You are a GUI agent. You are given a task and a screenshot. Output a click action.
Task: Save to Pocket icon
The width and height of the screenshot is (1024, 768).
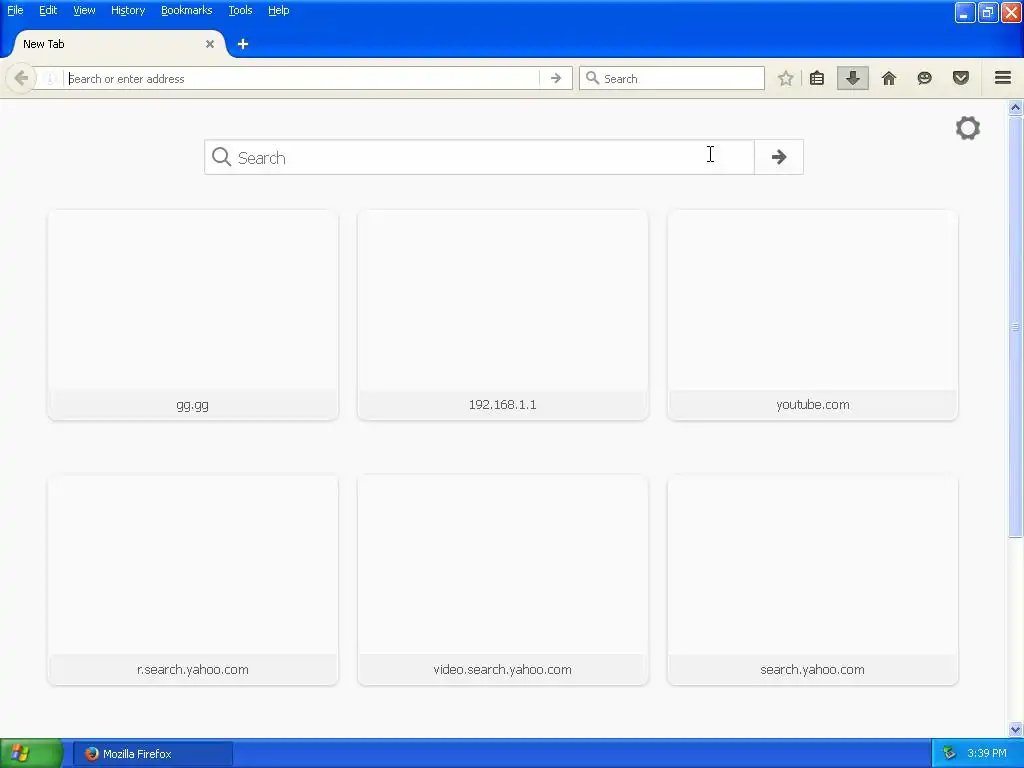961,78
